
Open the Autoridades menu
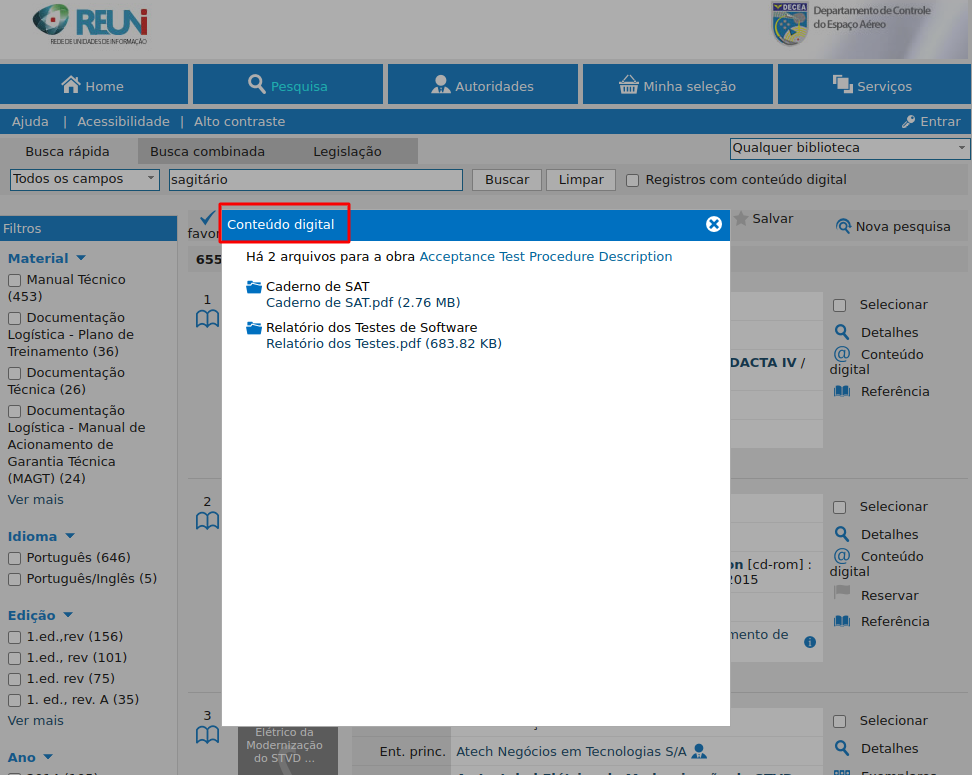[483, 84]
